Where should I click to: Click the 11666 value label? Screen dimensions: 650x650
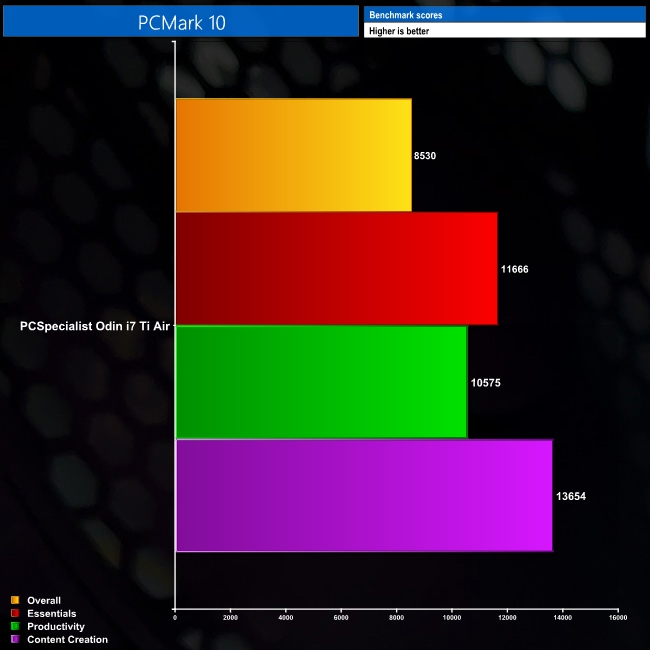(514, 269)
